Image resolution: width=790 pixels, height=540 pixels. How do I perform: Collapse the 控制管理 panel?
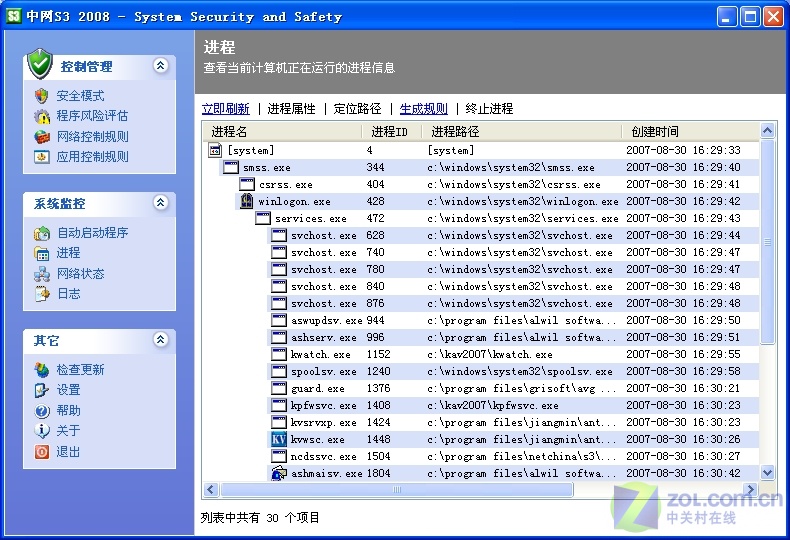pyautogui.click(x=160, y=65)
